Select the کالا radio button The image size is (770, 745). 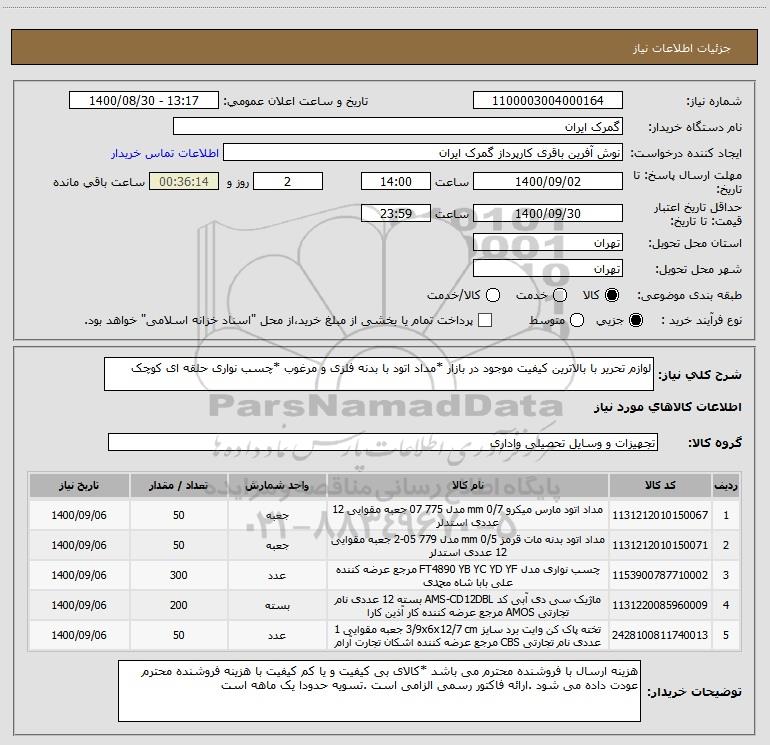612,295
